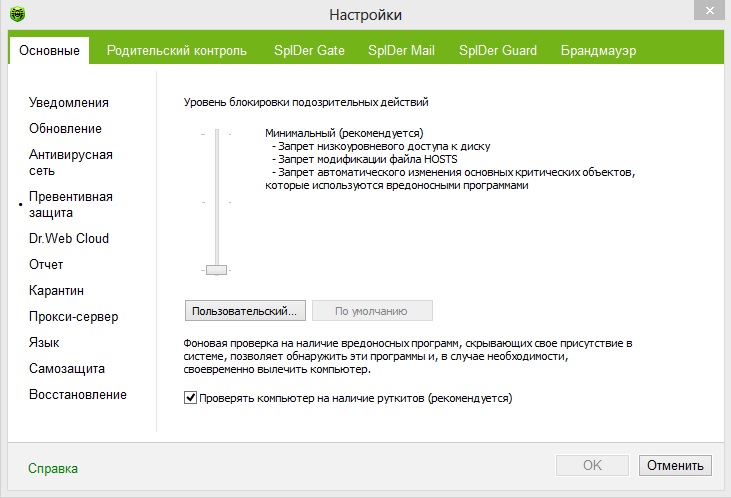
Task: Open Антивирусная сеть settings section
Action: [x=71, y=162]
